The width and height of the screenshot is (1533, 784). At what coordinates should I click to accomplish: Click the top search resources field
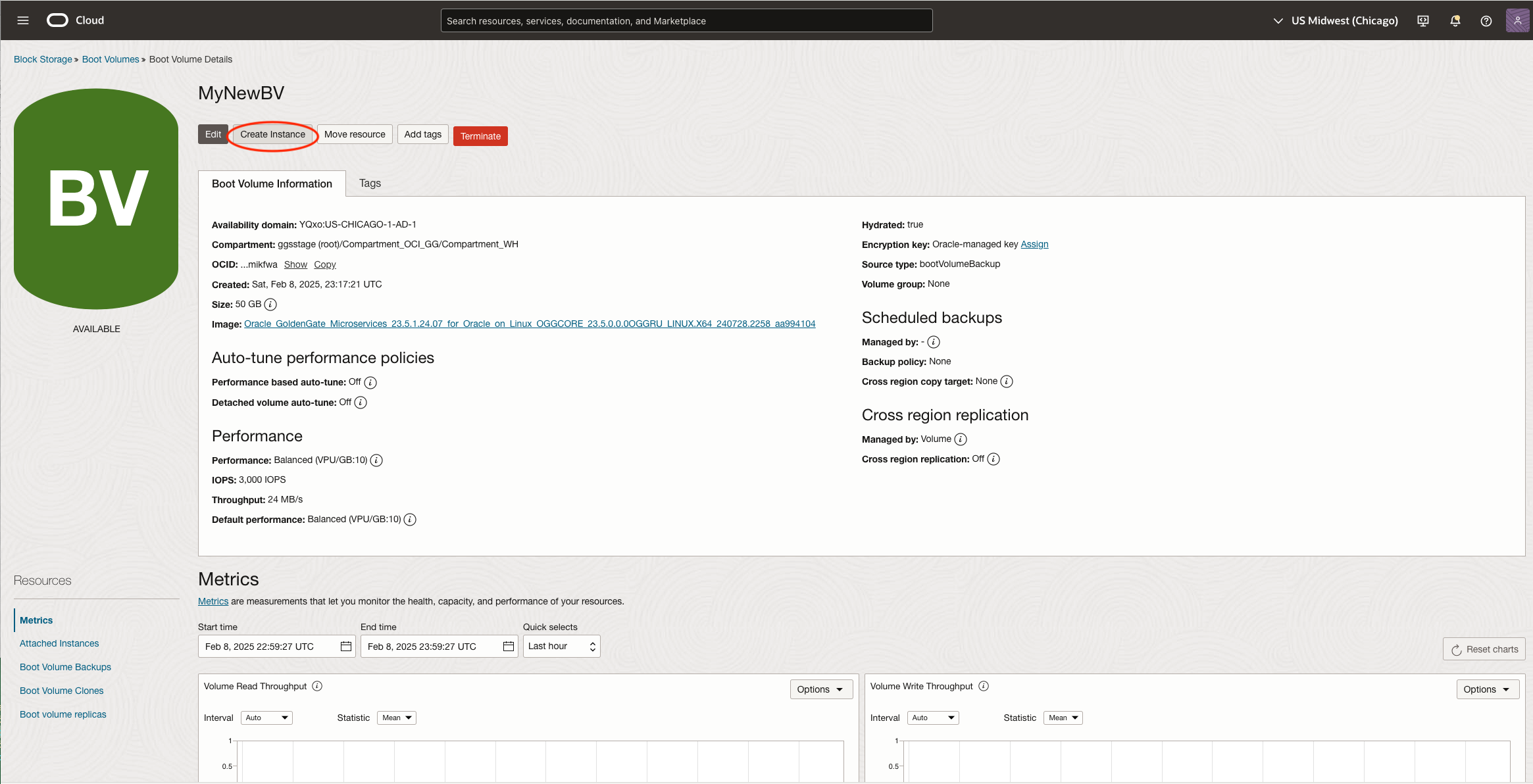686,20
